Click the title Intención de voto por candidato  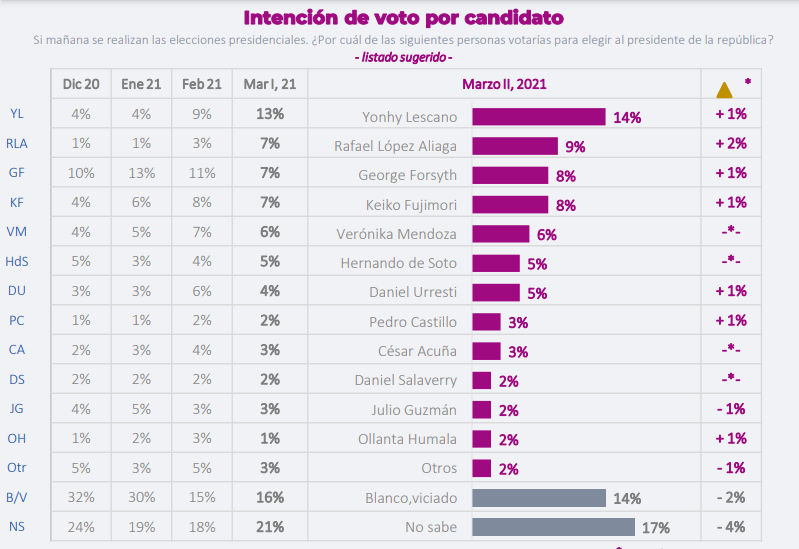click(x=404, y=18)
